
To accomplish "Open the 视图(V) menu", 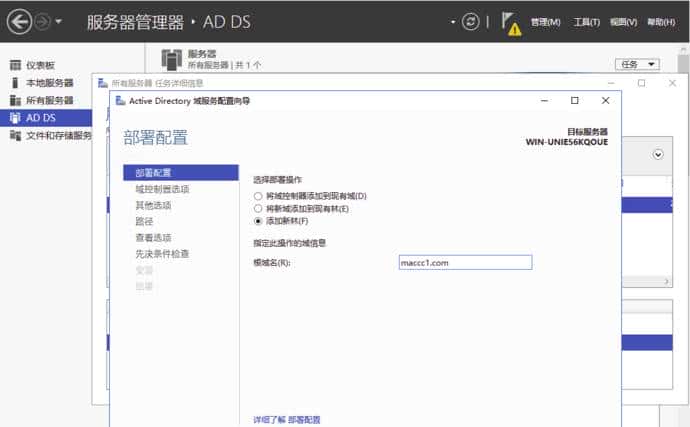I will (x=624, y=22).
